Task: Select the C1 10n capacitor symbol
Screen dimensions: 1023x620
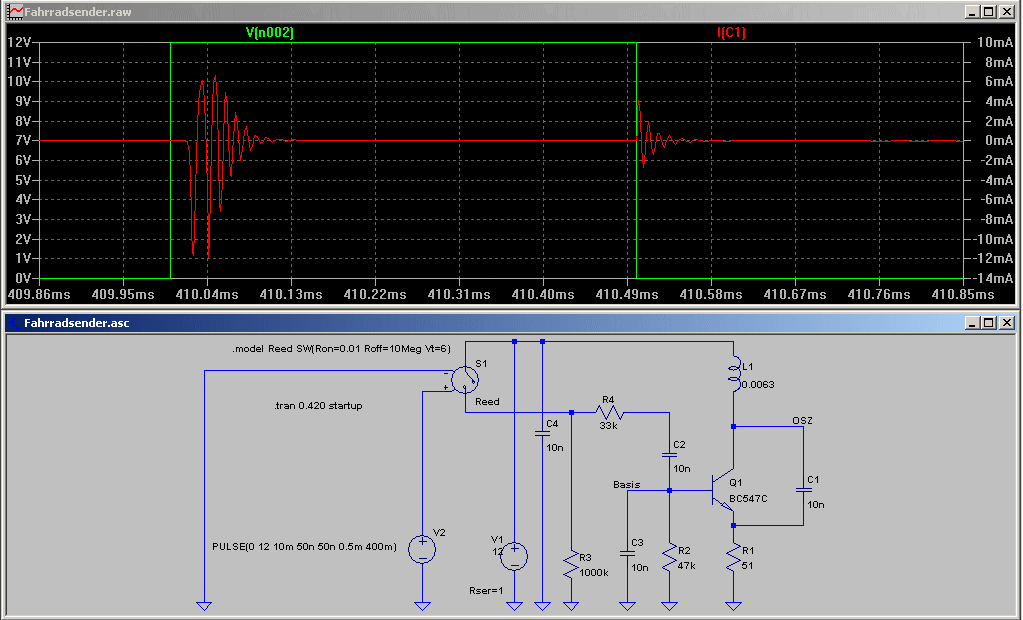Action: point(803,489)
